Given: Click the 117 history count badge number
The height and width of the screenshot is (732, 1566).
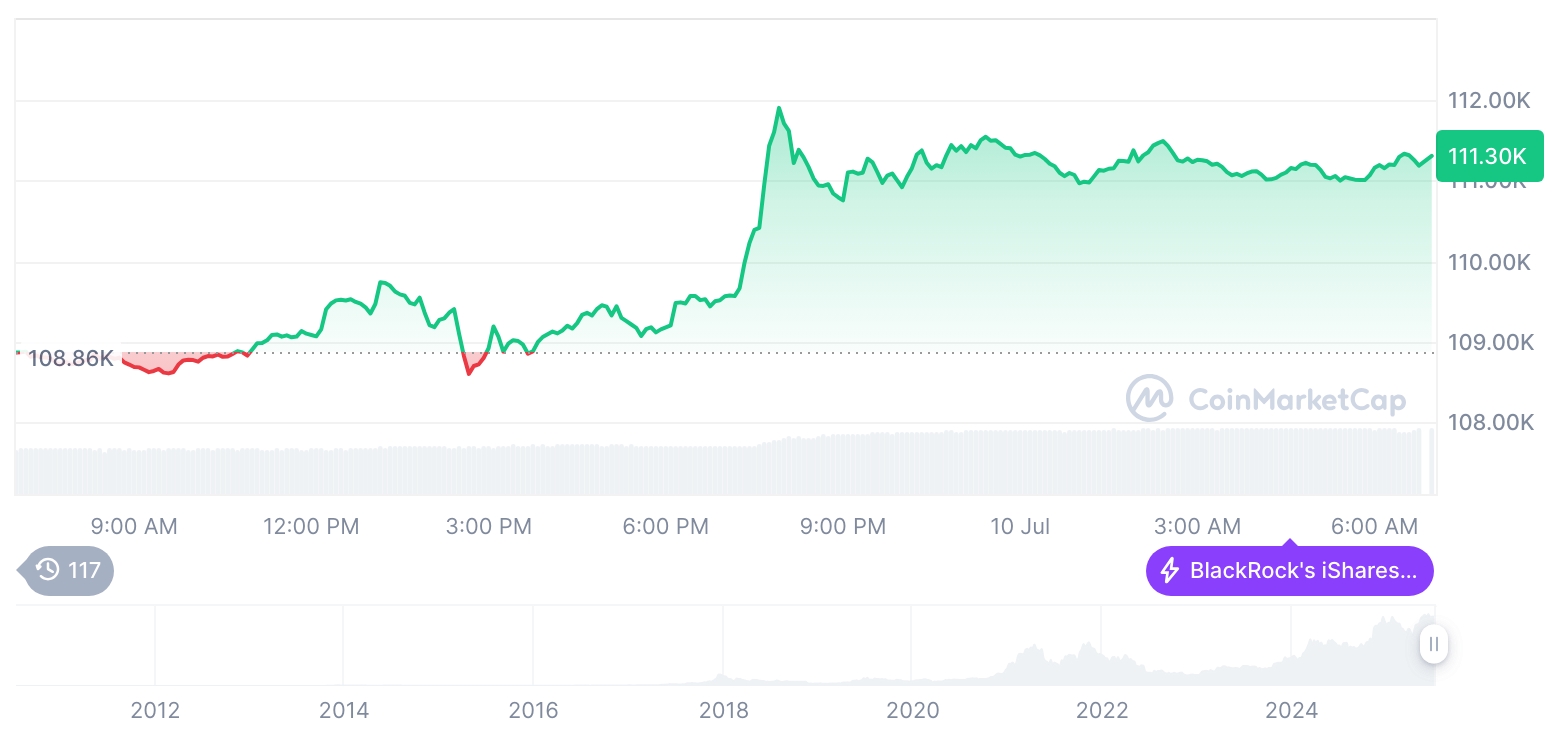Looking at the screenshot, I should coord(84,571).
